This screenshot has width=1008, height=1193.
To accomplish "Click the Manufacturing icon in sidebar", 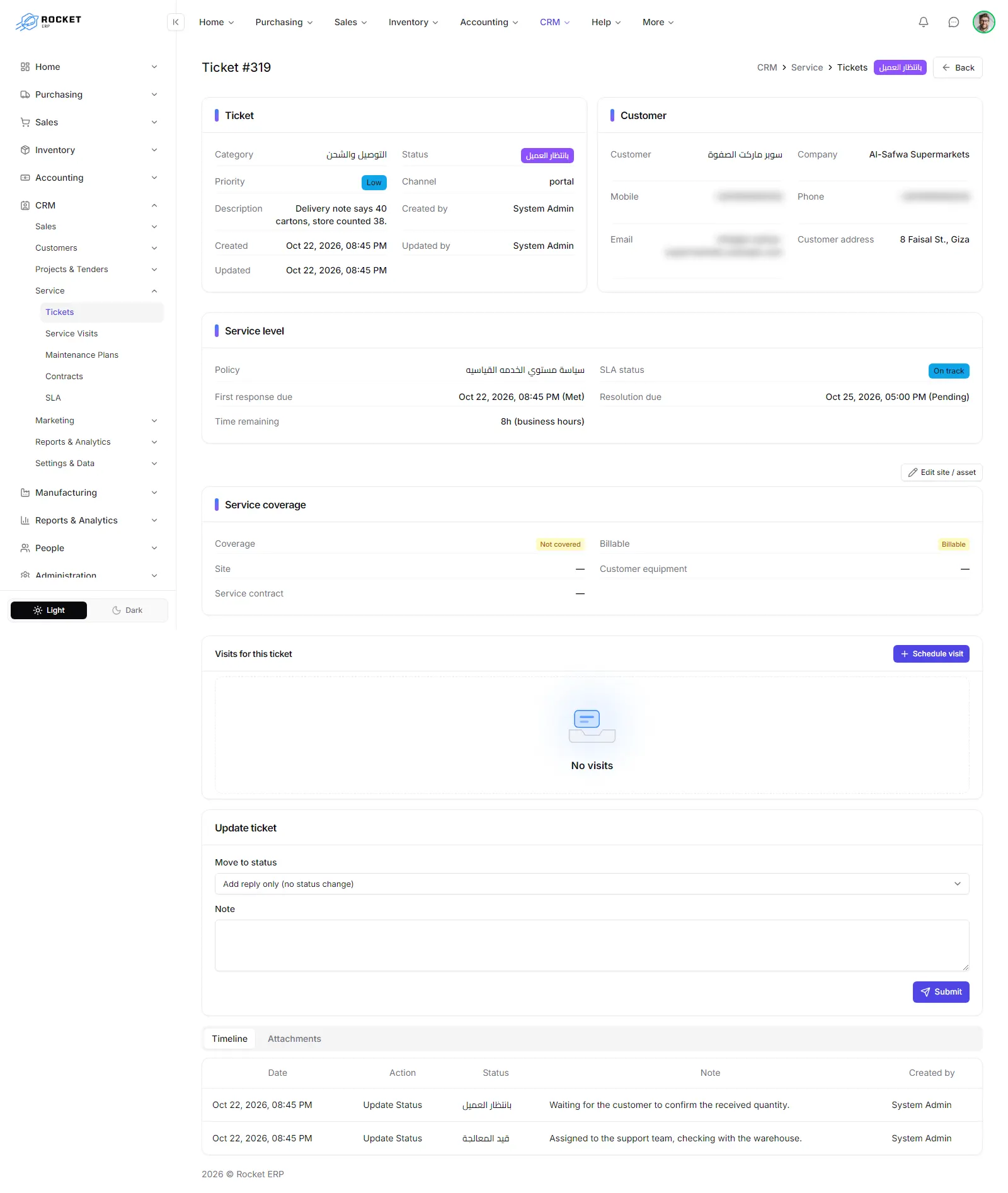I will click(x=25, y=493).
